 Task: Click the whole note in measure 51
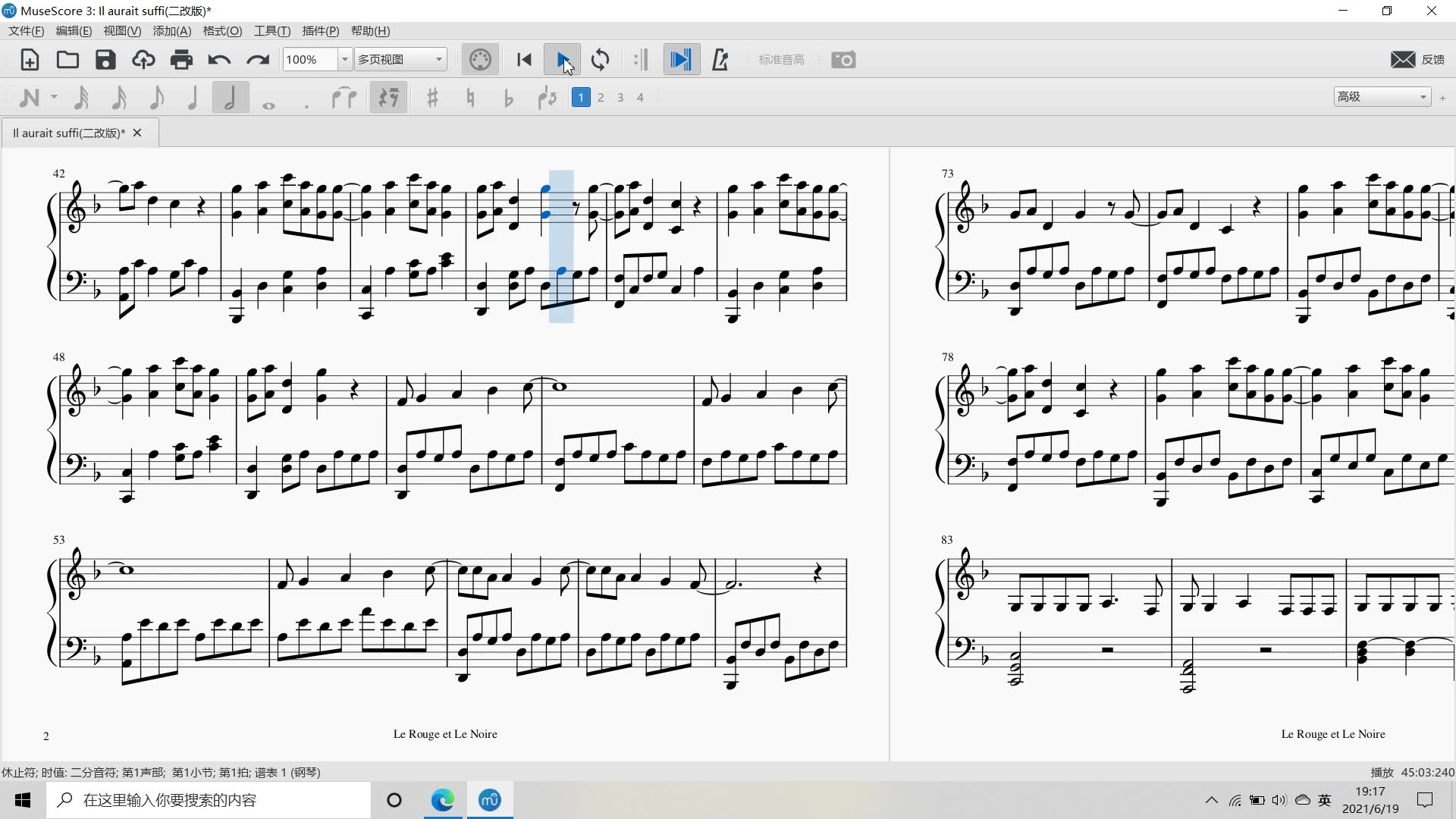point(560,387)
